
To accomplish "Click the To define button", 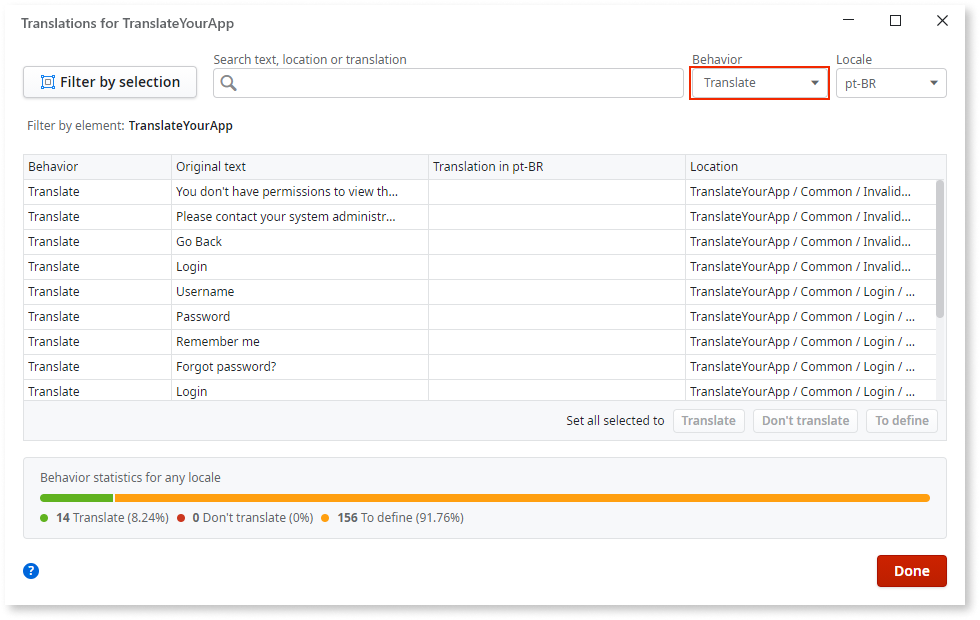I will [x=901, y=421].
